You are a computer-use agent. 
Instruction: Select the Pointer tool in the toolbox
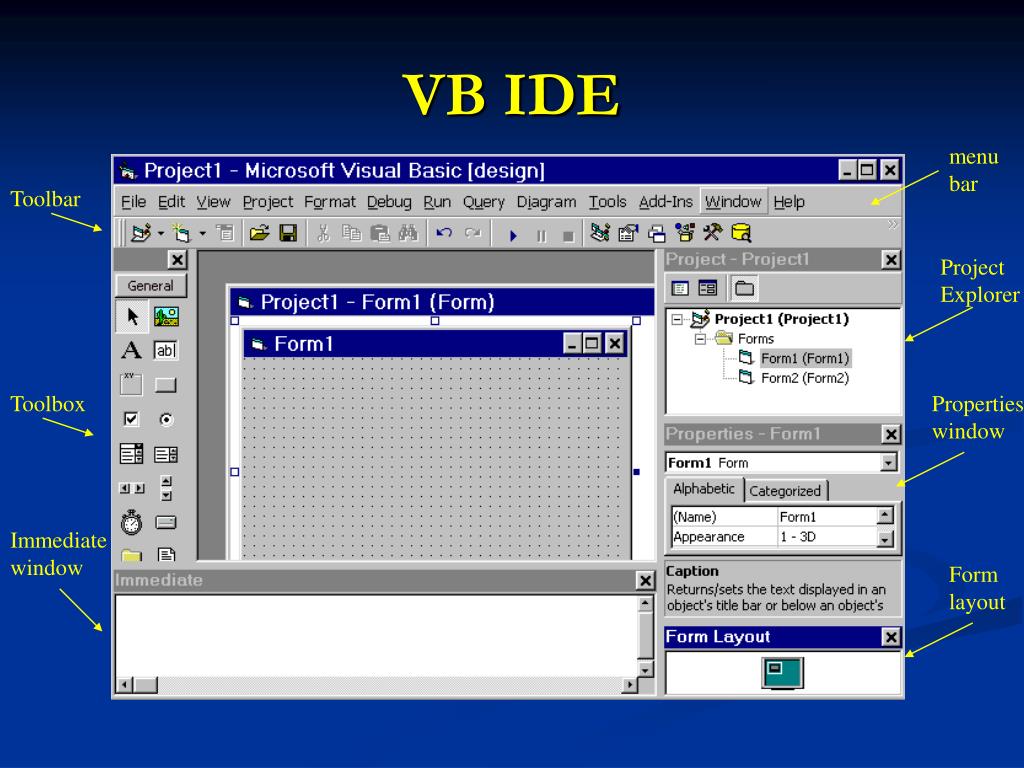(x=133, y=317)
